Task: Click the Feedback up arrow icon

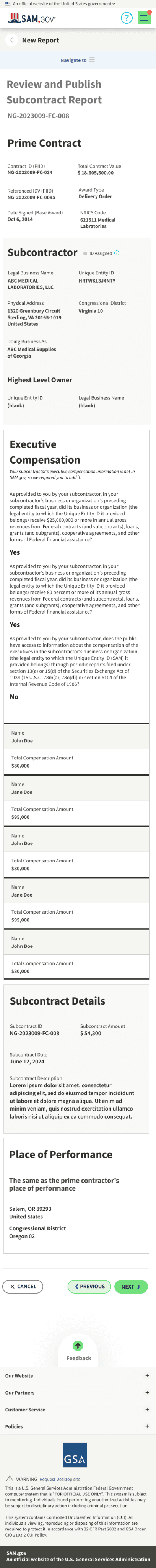Action: point(78,1346)
